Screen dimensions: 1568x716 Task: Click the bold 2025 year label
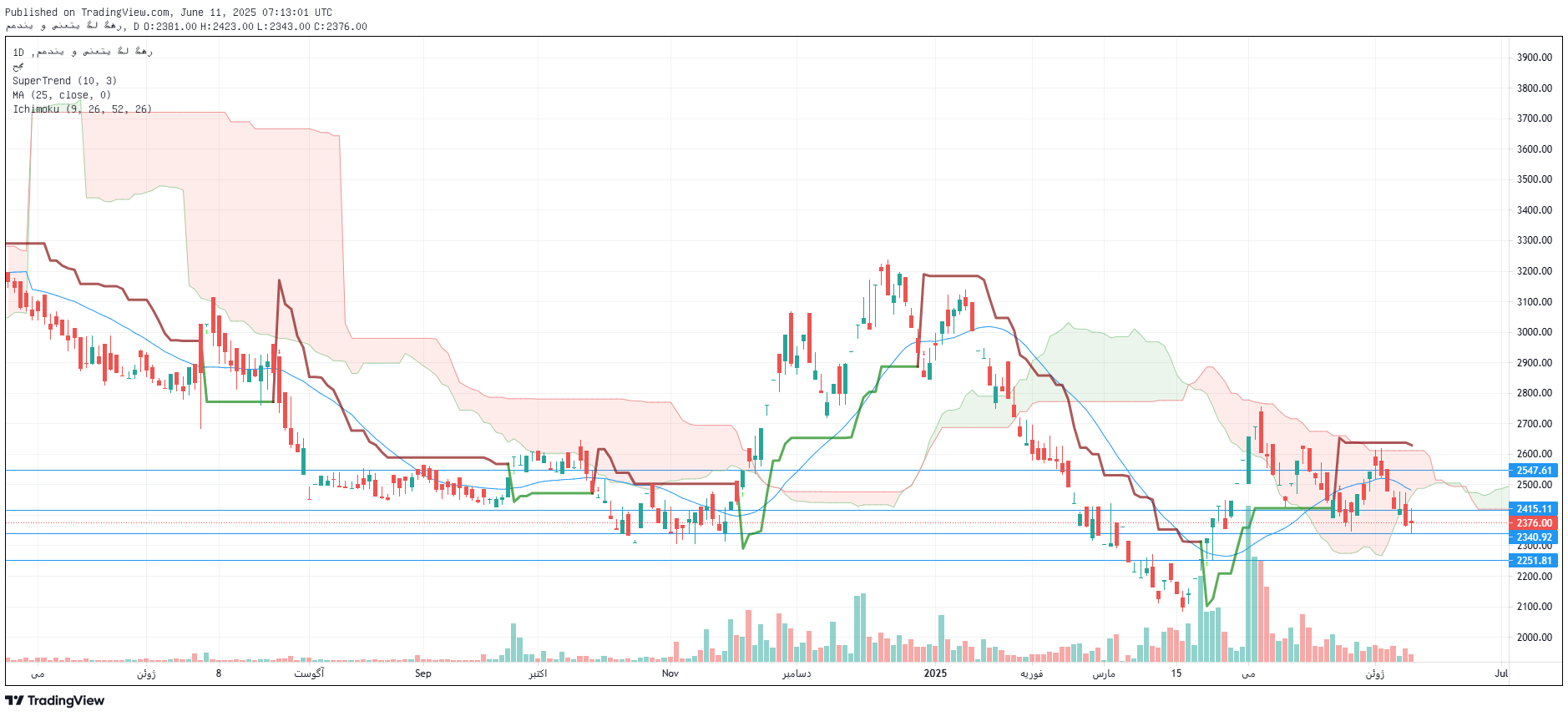click(935, 673)
